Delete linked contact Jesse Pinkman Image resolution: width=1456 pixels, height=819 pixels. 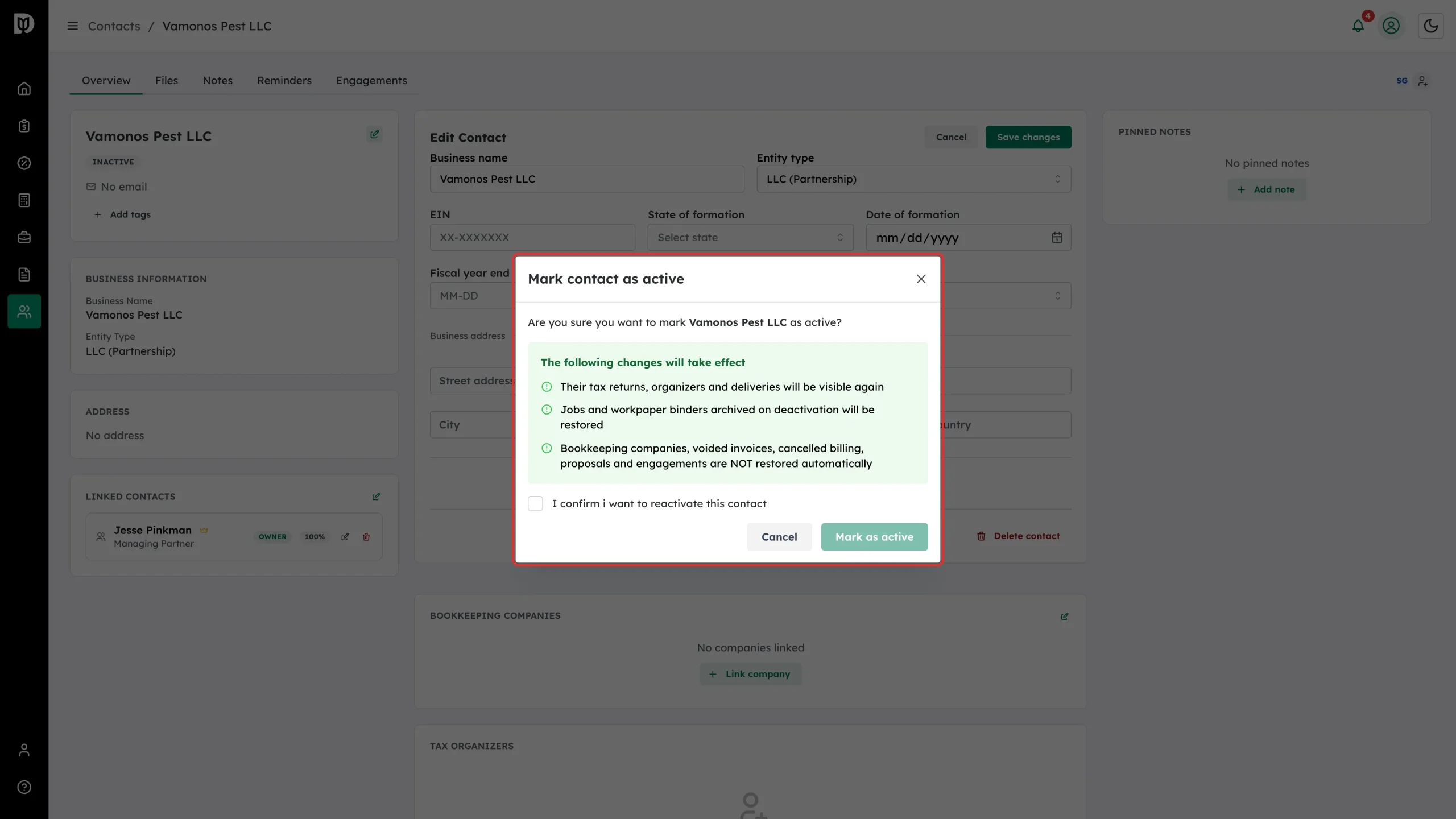click(x=366, y=536)
